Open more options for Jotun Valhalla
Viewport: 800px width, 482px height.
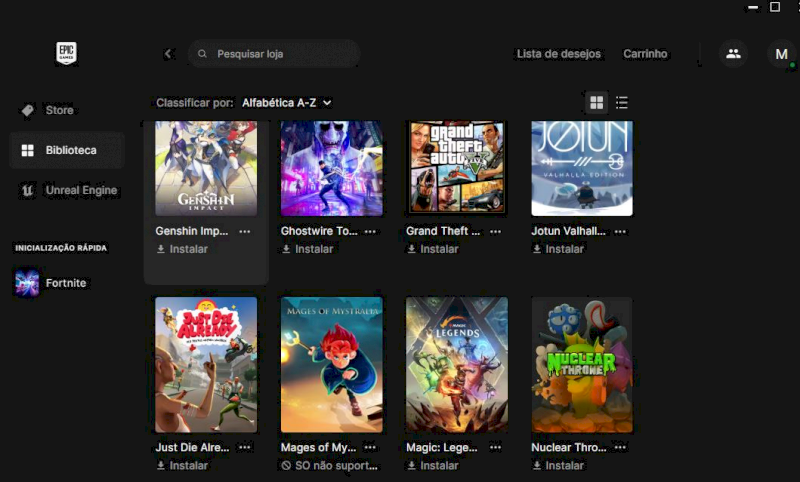click(x=620, y=232)
